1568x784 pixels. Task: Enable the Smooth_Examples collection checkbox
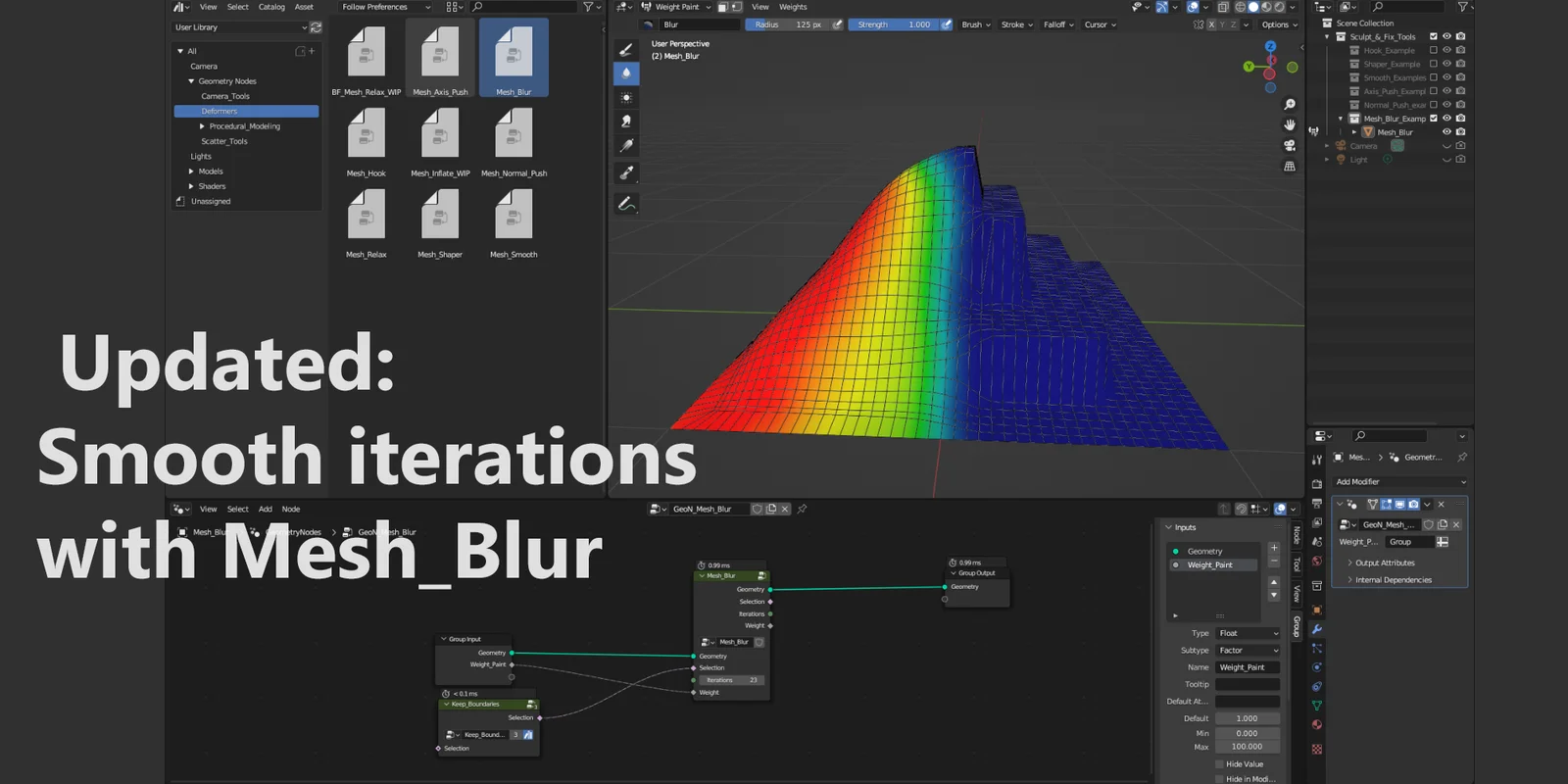[x=1433, y=77]
